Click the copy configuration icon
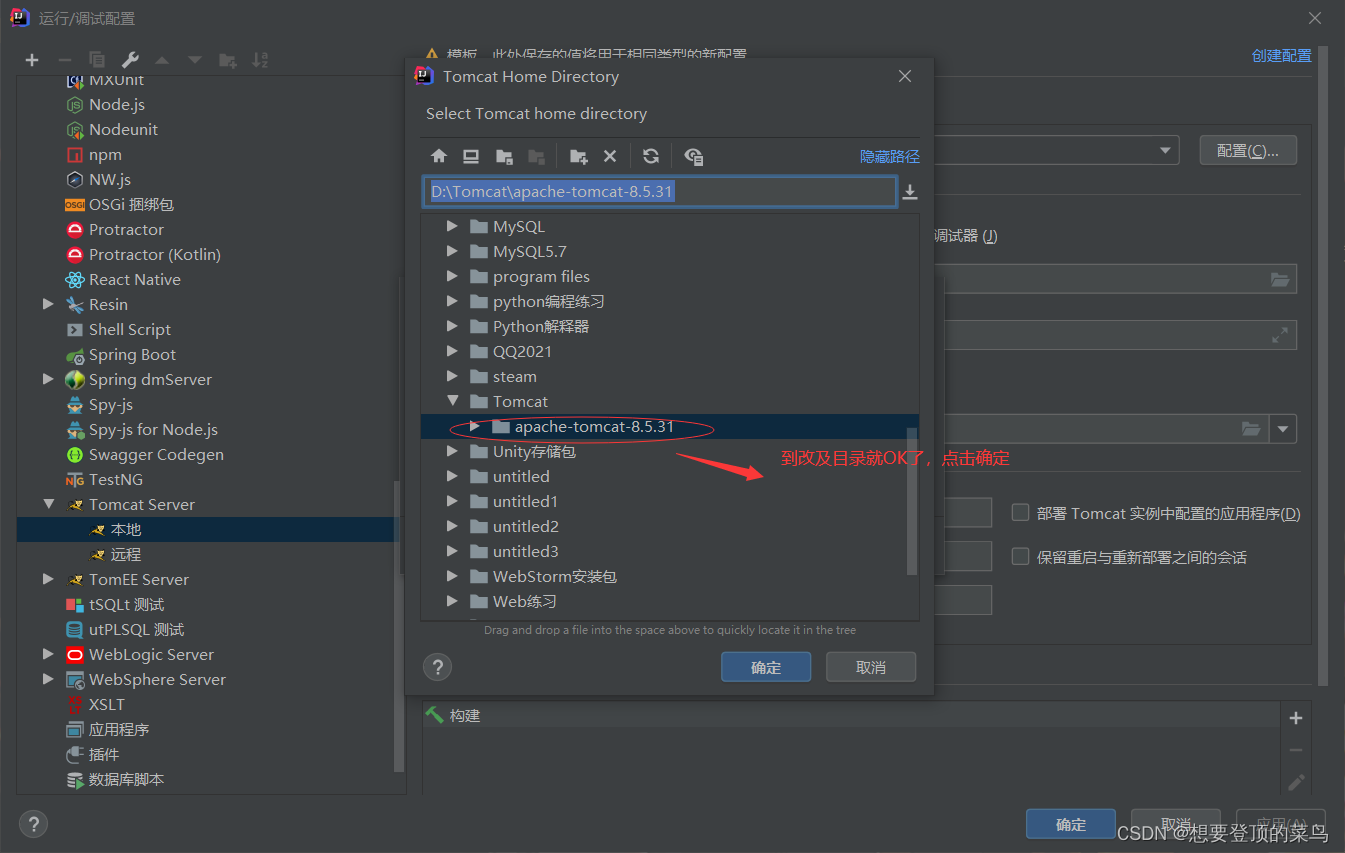The image size is (1345, 853). pos(97,60)
